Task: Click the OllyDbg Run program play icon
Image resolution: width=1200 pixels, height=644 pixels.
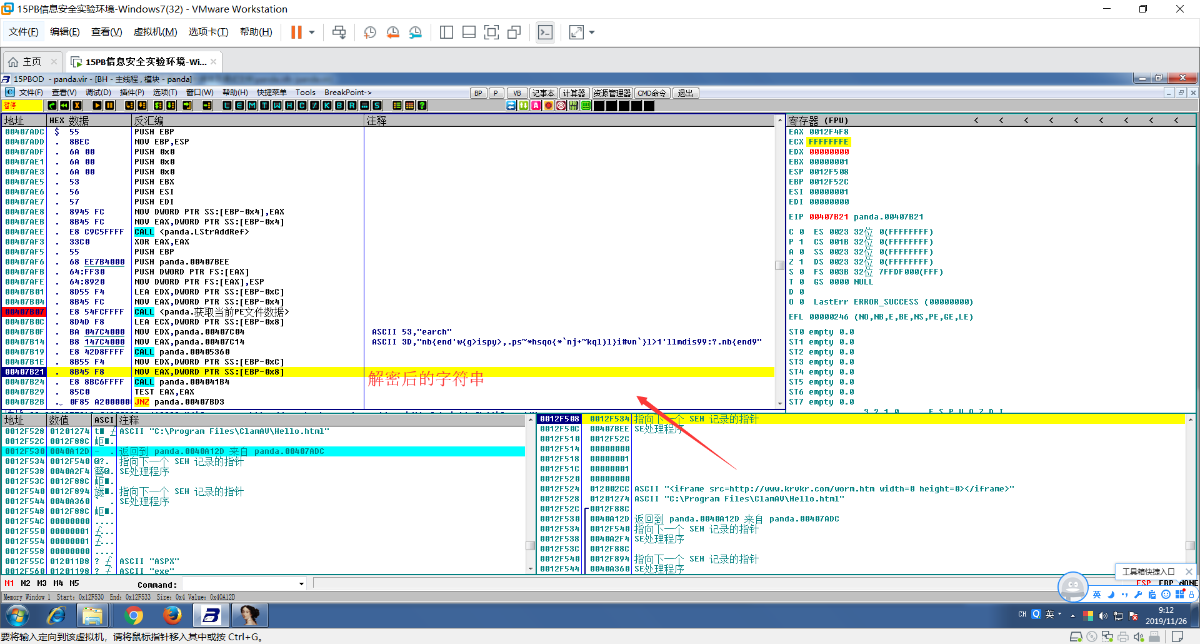Action: (97, 105)
